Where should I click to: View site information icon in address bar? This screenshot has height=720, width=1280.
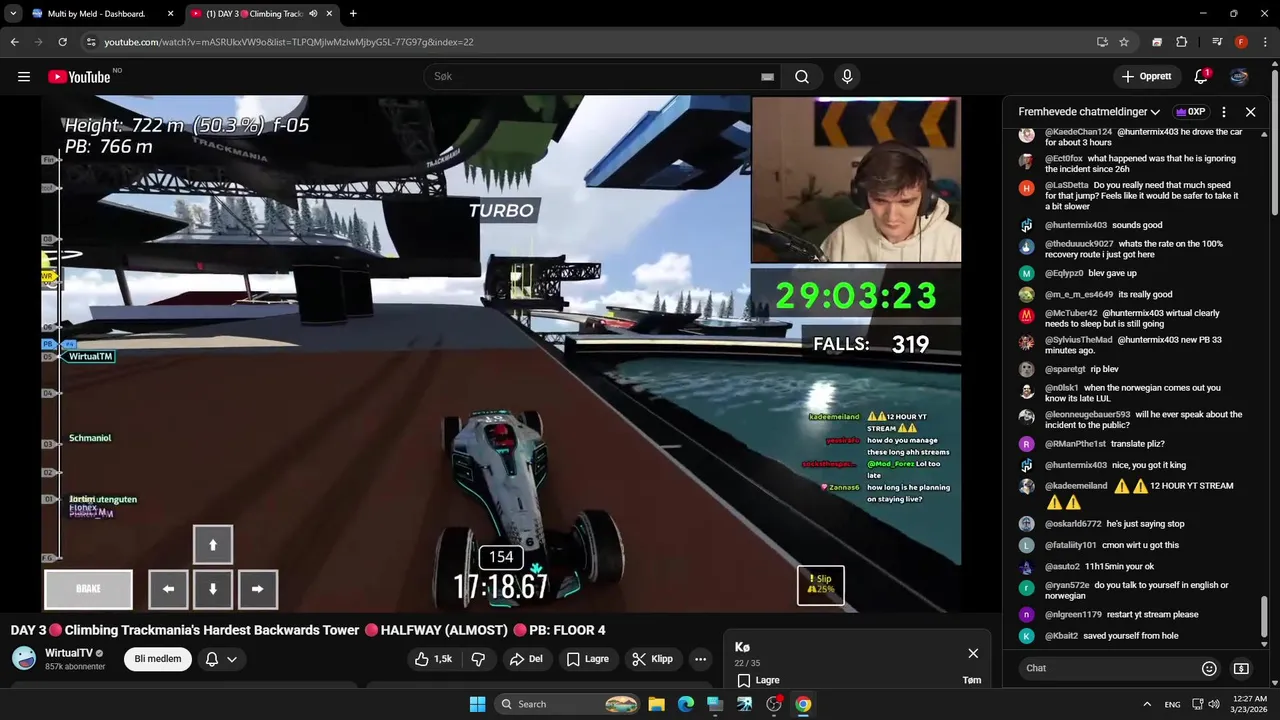tap(91, 42)
